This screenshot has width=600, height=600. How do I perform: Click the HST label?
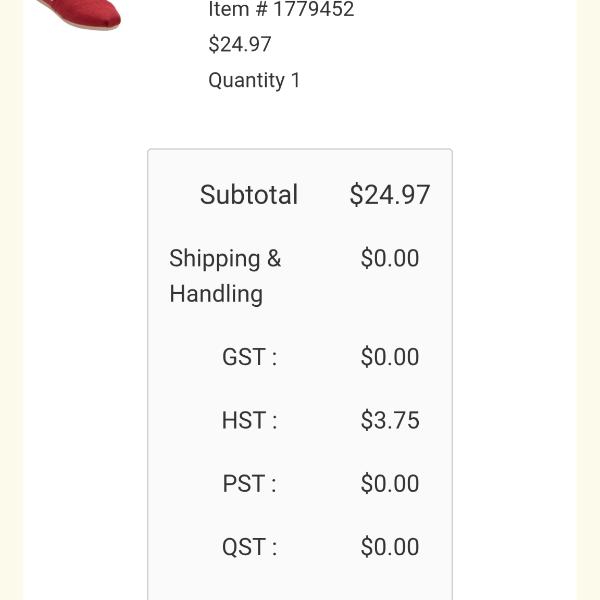[249, 420]
